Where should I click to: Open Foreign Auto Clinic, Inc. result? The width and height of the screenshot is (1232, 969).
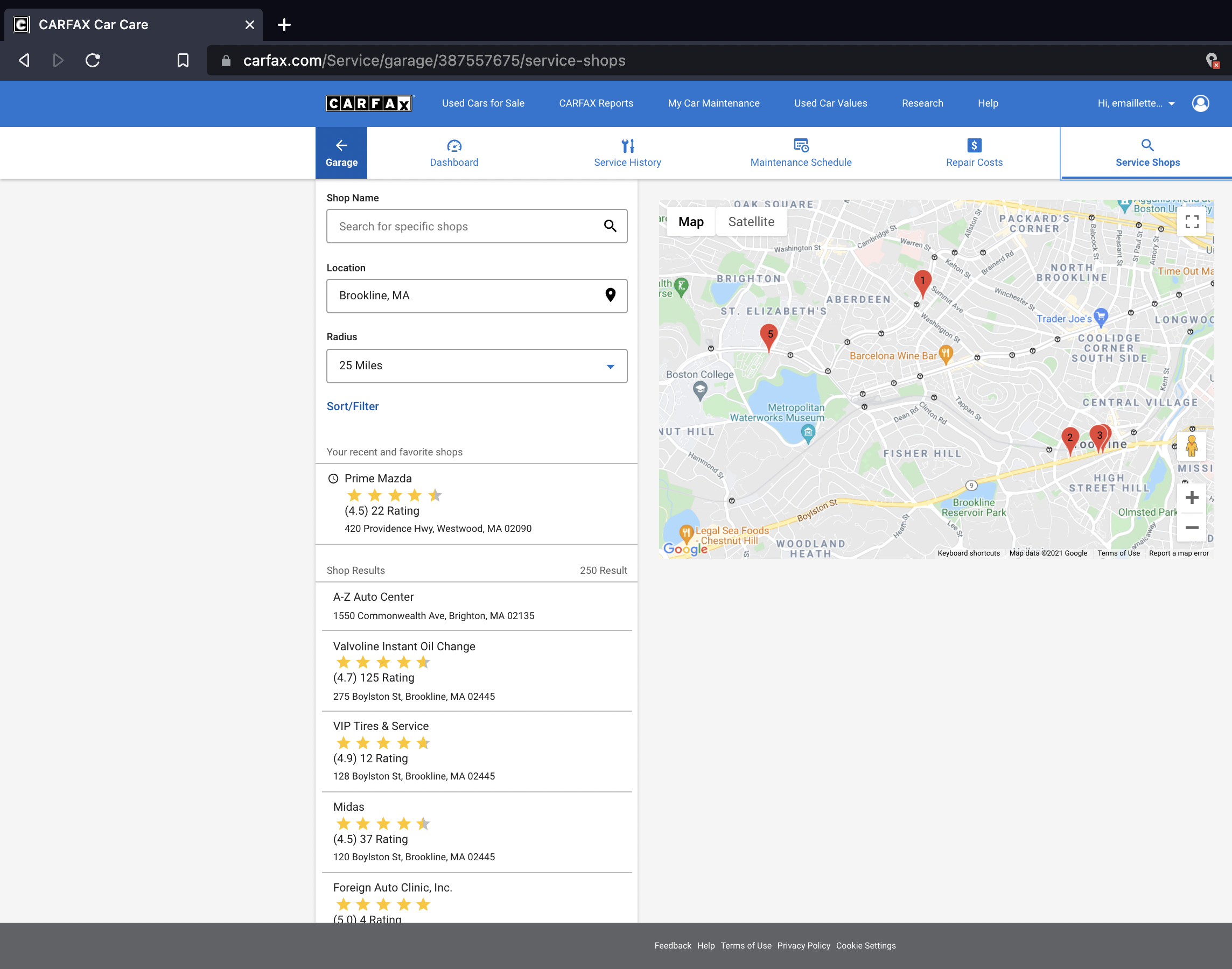[x=477, y=897]
